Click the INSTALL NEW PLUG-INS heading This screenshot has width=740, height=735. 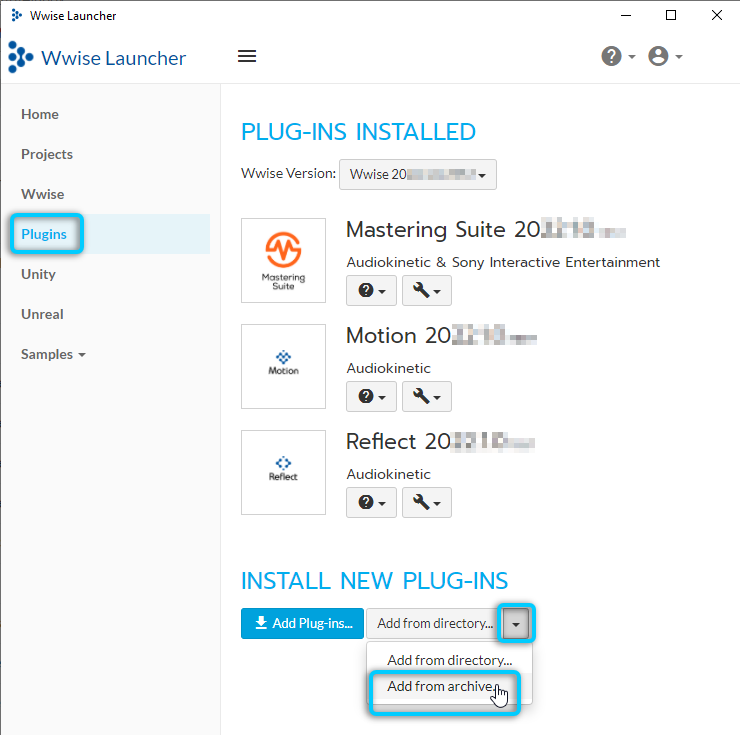[x=374, y=581]
